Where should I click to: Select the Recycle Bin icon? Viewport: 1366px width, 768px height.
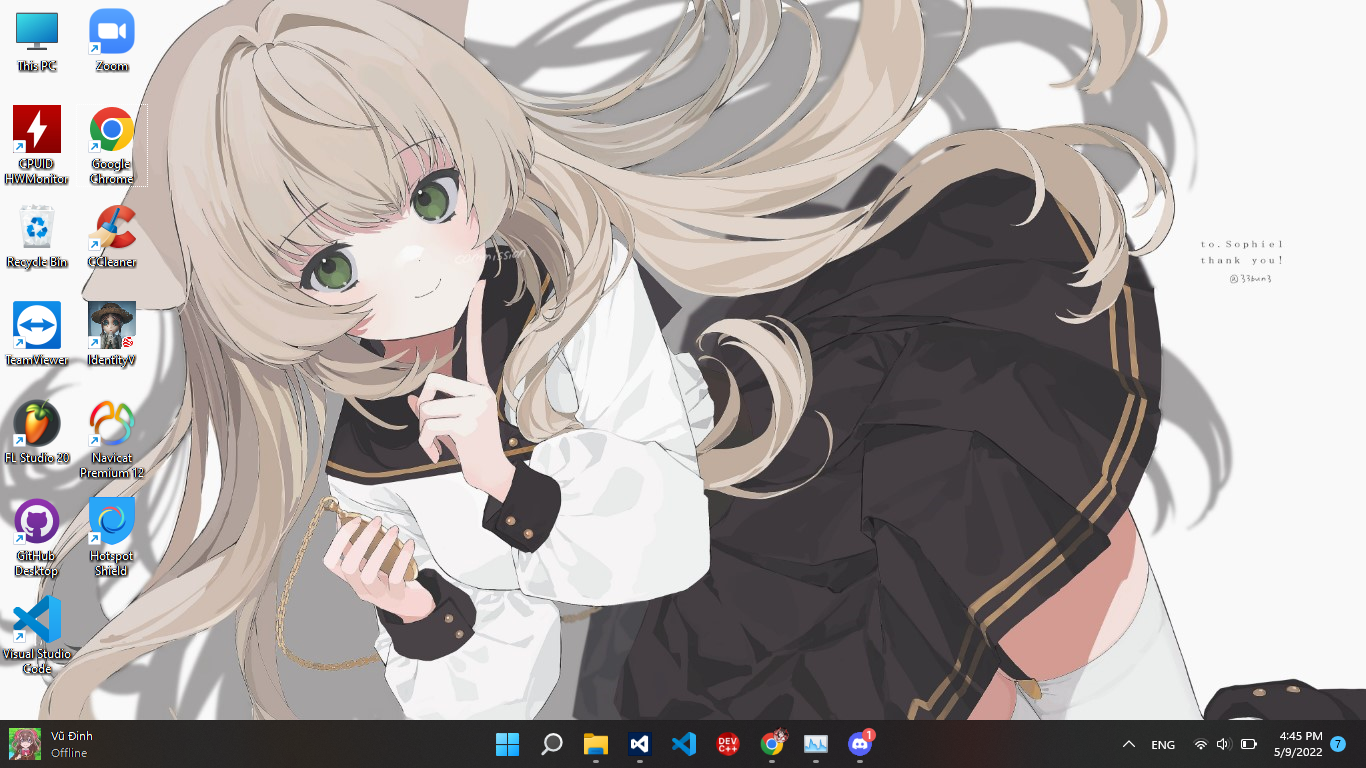[37, 236]
